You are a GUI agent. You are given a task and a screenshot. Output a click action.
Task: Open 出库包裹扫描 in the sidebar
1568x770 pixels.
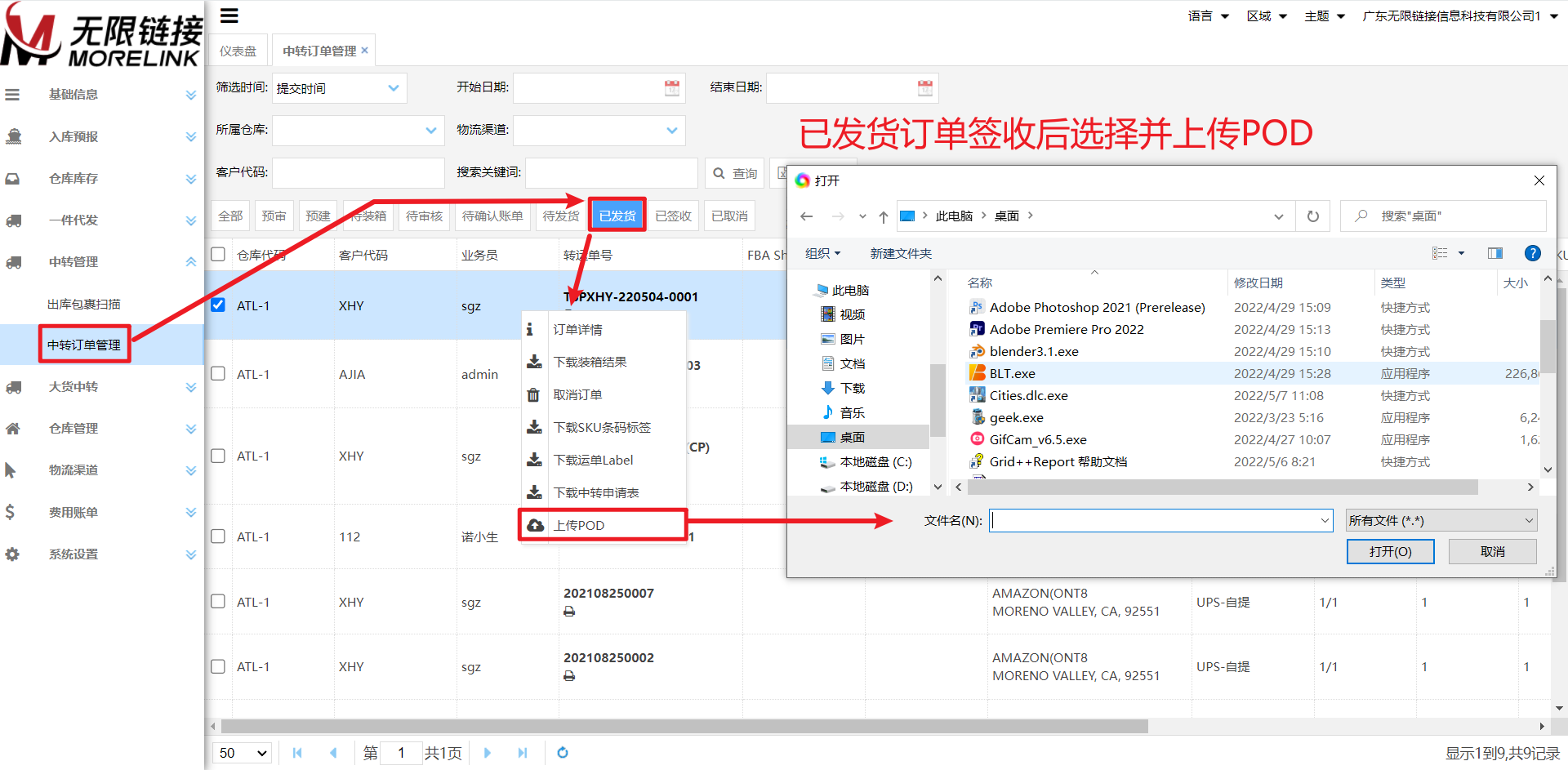[x=84, y=304]
